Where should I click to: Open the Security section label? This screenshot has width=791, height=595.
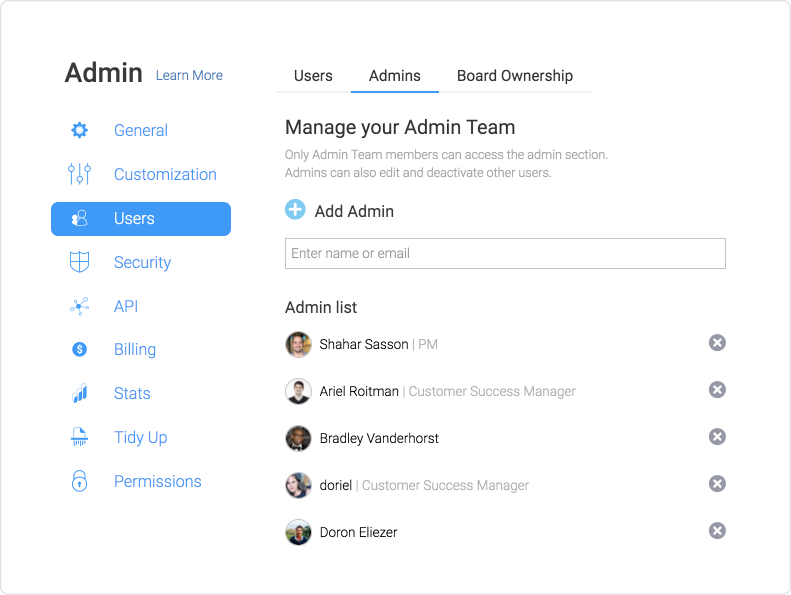click(x=142, y=262)
